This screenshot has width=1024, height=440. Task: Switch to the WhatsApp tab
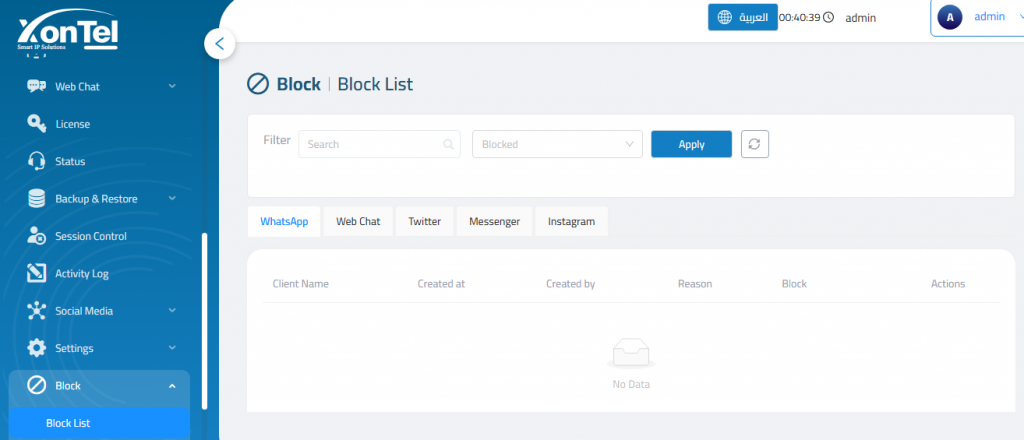pyautogui.click(x=284, y=221)
